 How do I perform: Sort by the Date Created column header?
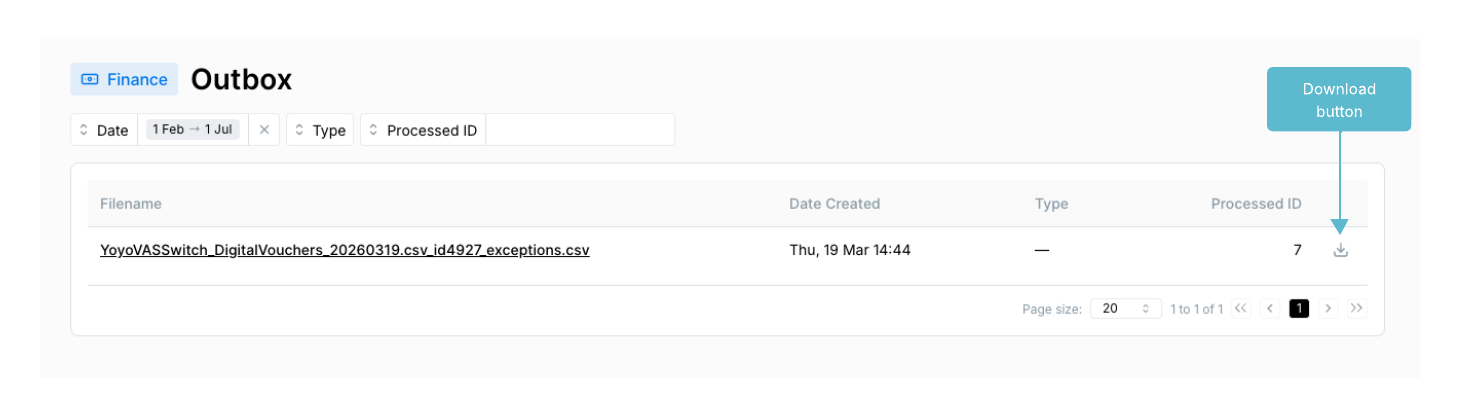coord(835,204)
